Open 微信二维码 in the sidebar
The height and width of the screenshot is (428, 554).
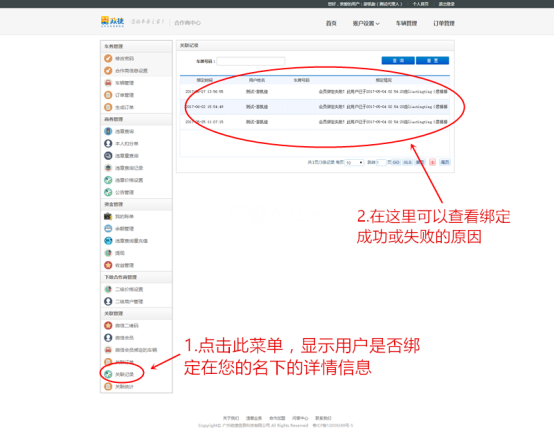coord(121,326)
